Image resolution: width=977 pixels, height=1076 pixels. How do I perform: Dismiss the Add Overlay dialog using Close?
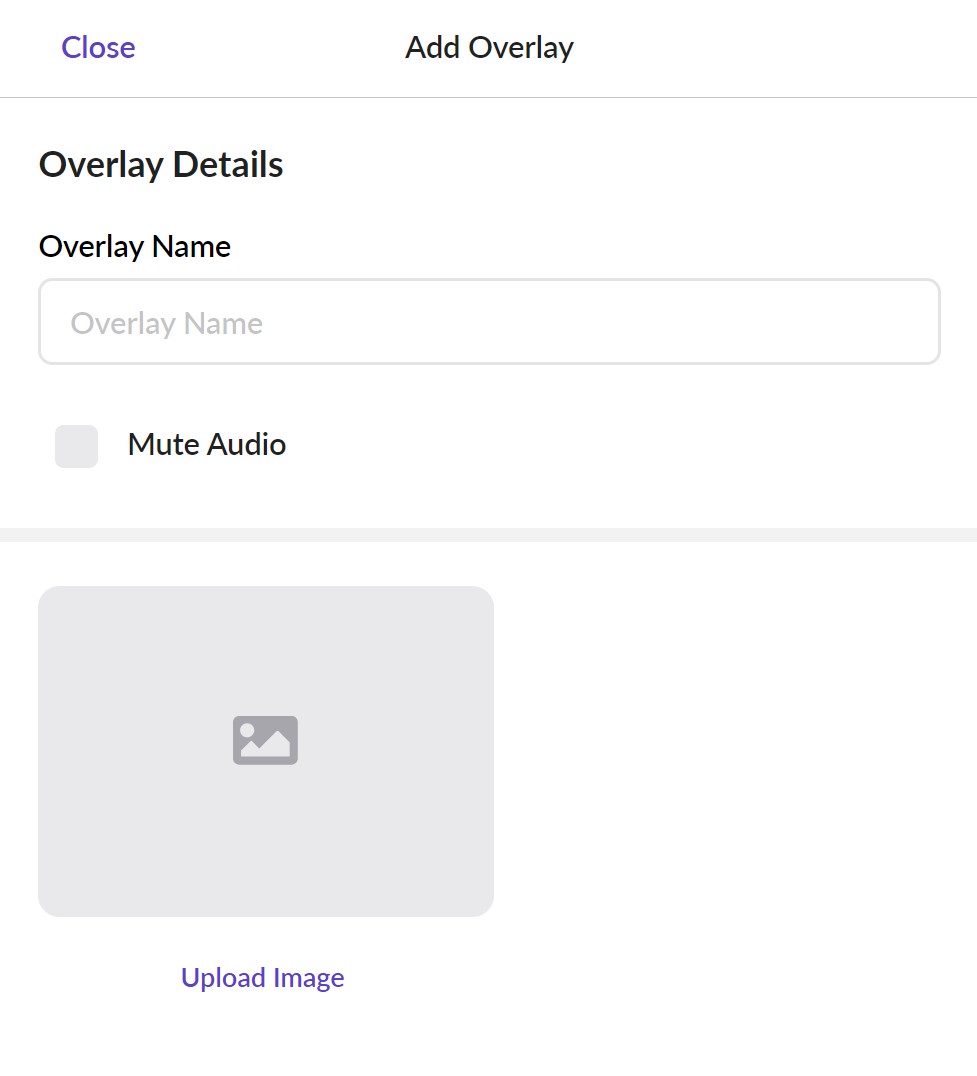pos(98,48)
